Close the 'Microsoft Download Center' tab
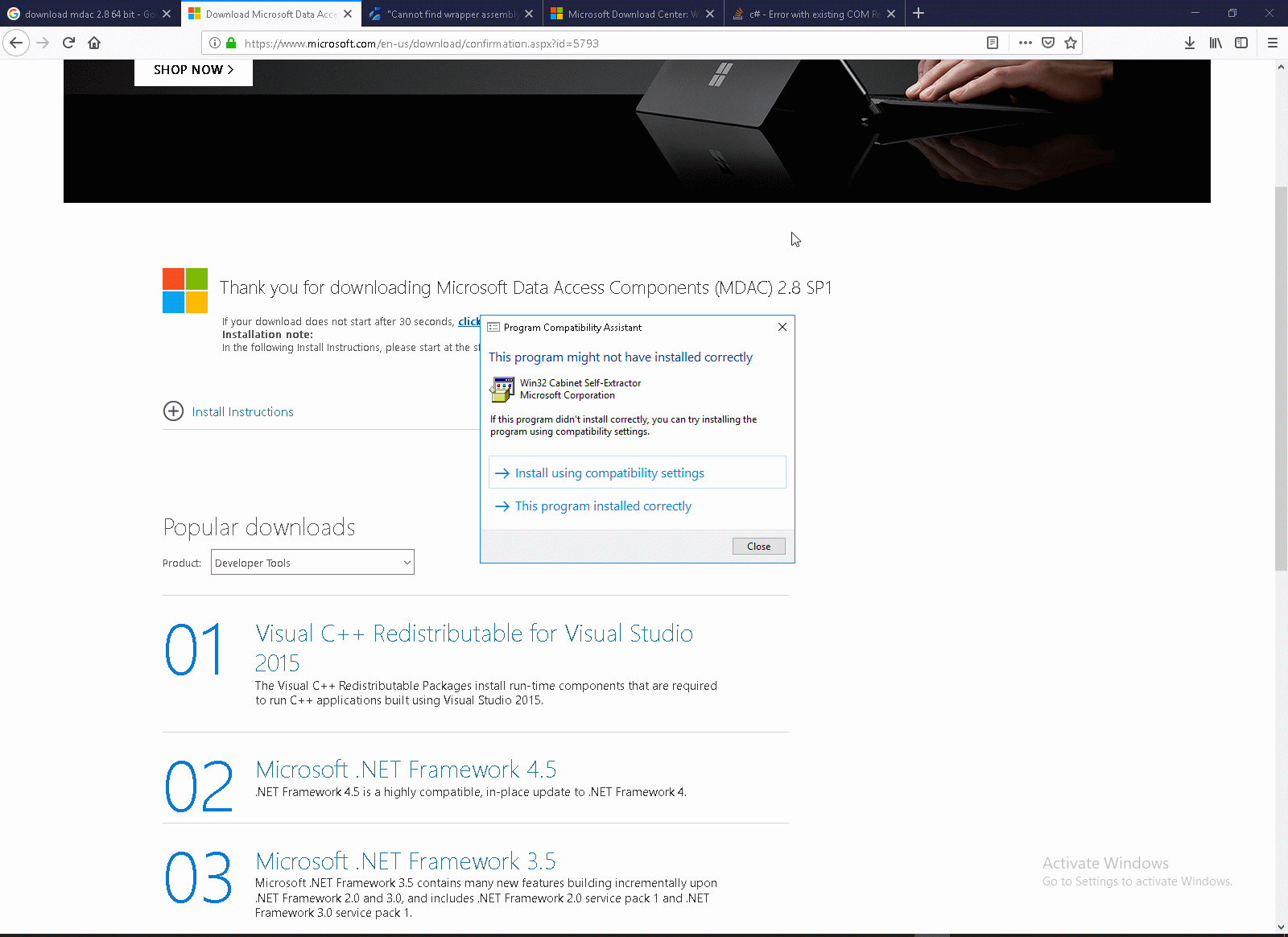This screenshot has height=937, width=1288. pos(710,14)
